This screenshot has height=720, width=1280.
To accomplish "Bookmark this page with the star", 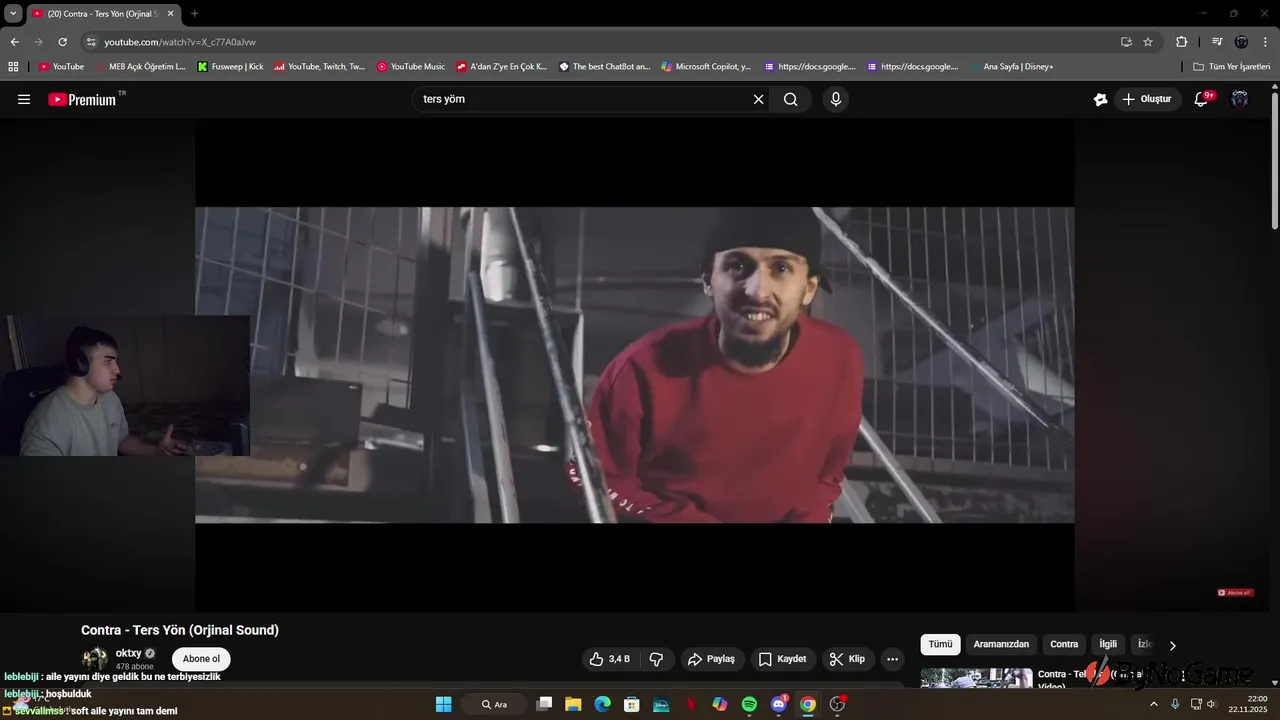I will click(1148, 42).
